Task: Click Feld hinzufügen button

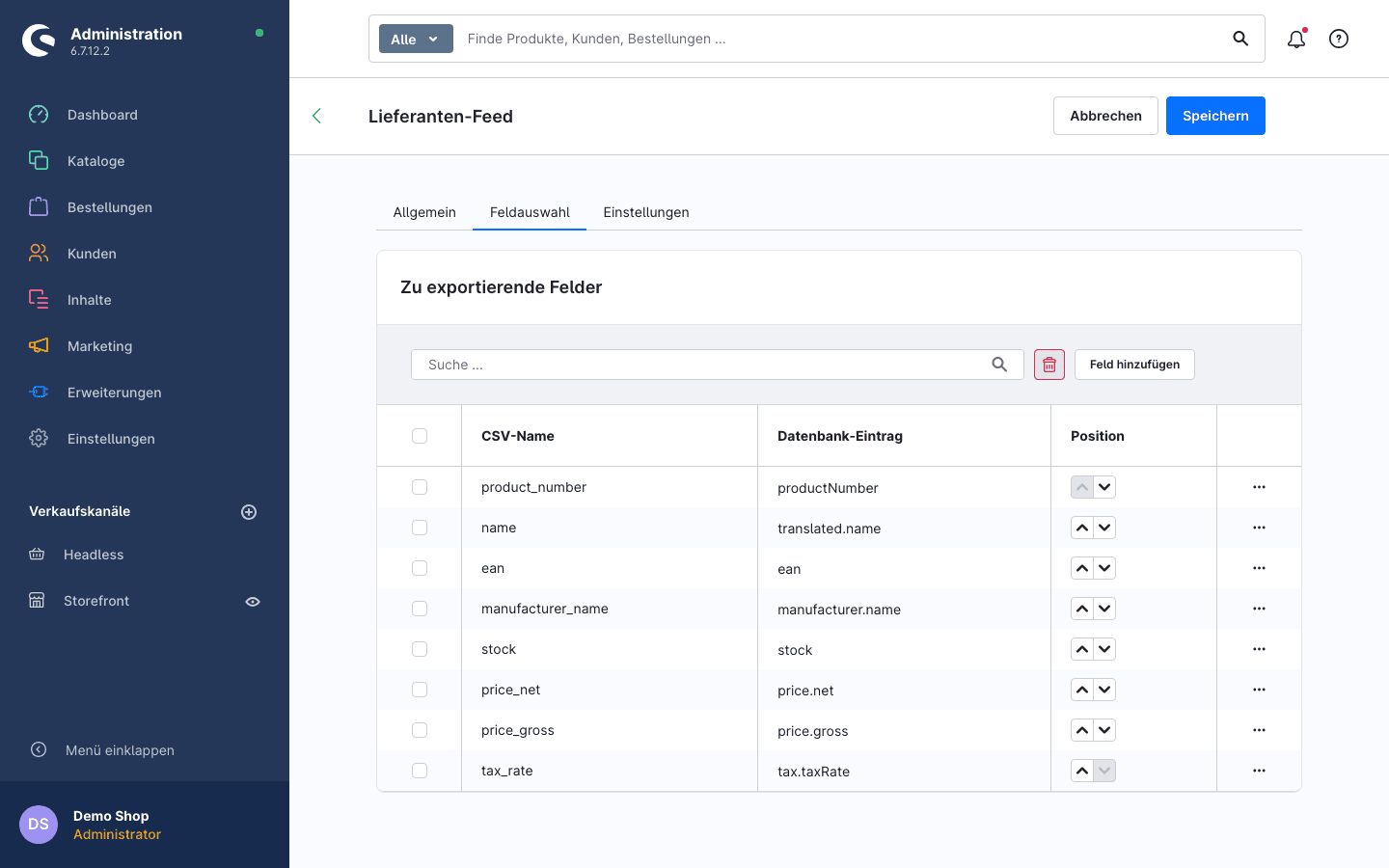Action: click(x=1134, y=365)
